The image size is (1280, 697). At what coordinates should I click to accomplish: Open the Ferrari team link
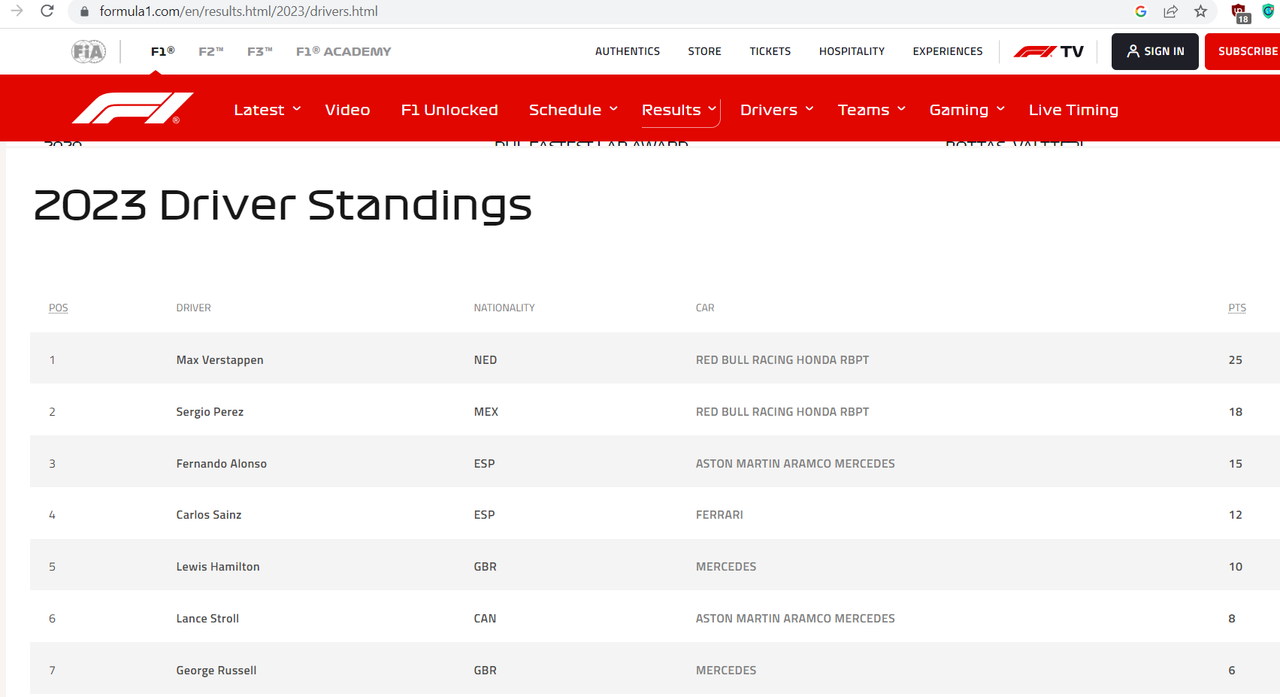coord(719,515)
